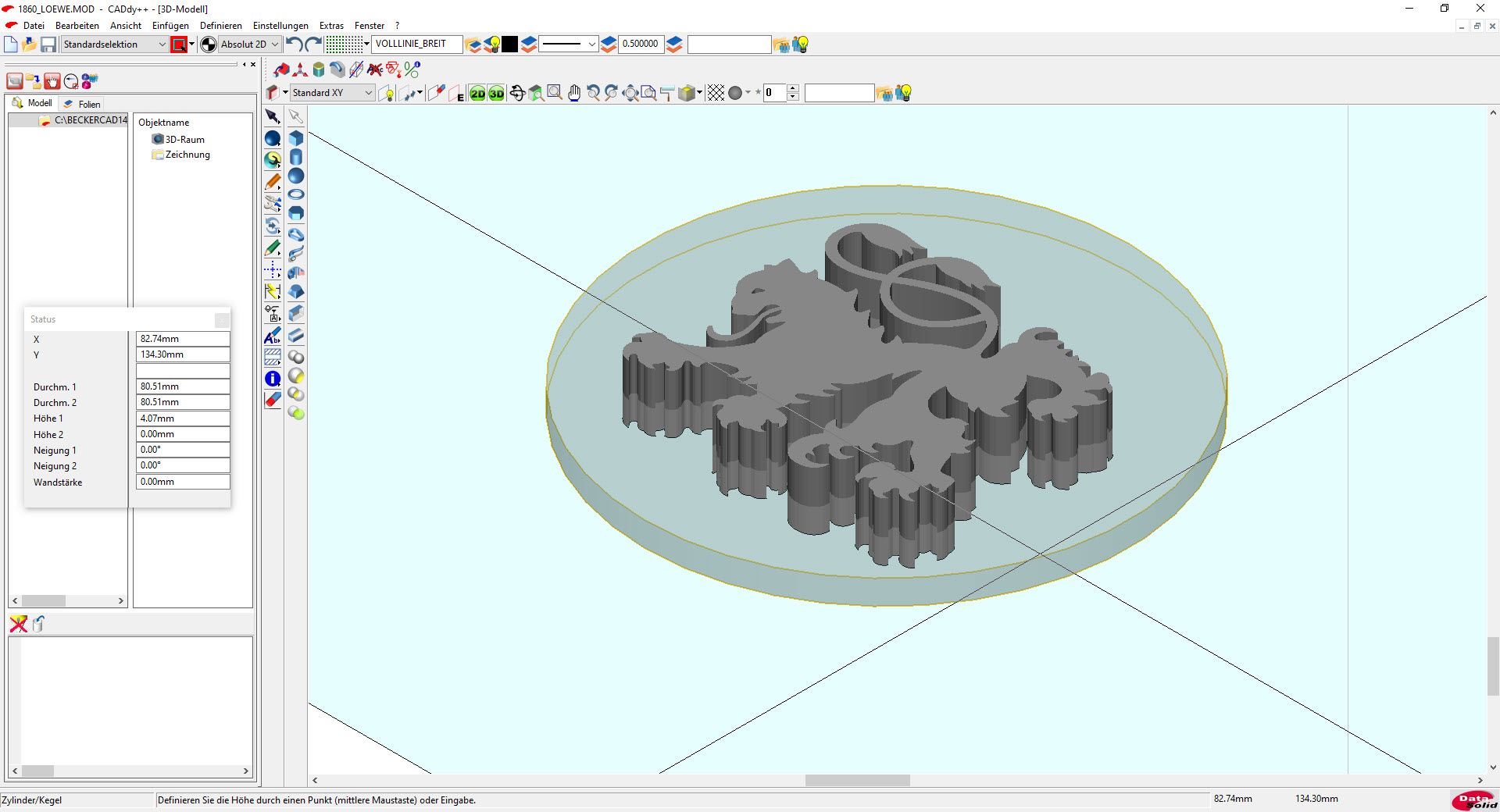Expand the shaded cube display dropdown arrow
This screenshot has width=1500, height=812.
click(699, 93)
